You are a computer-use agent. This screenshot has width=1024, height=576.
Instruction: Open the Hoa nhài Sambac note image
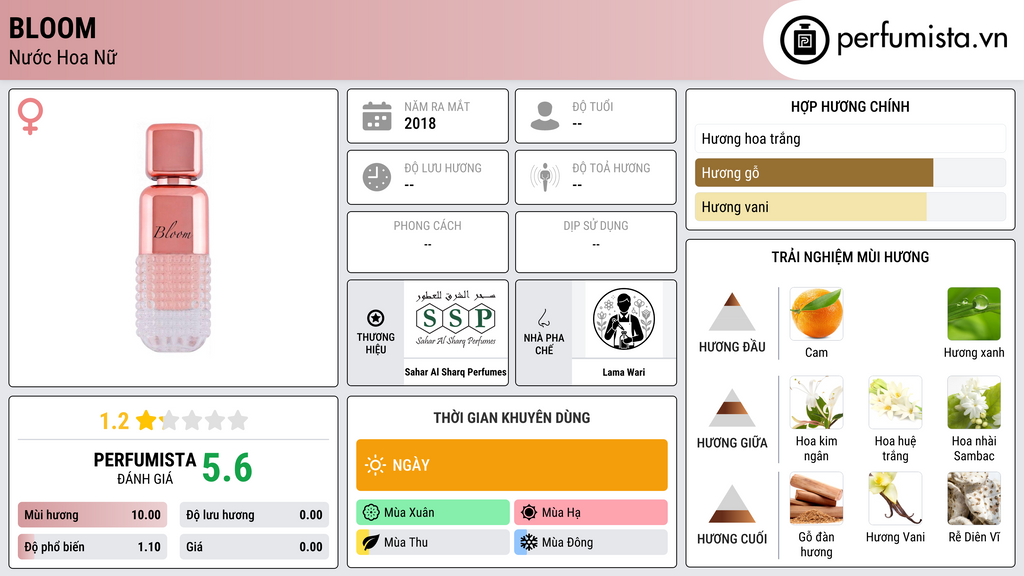tap(974, 402)
